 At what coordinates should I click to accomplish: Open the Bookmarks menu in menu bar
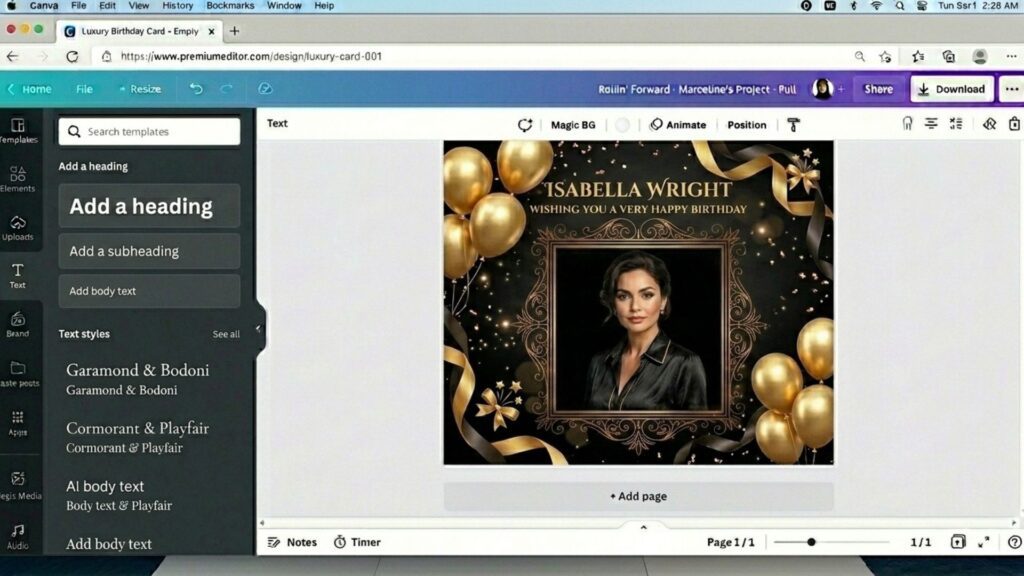[230, 6]
